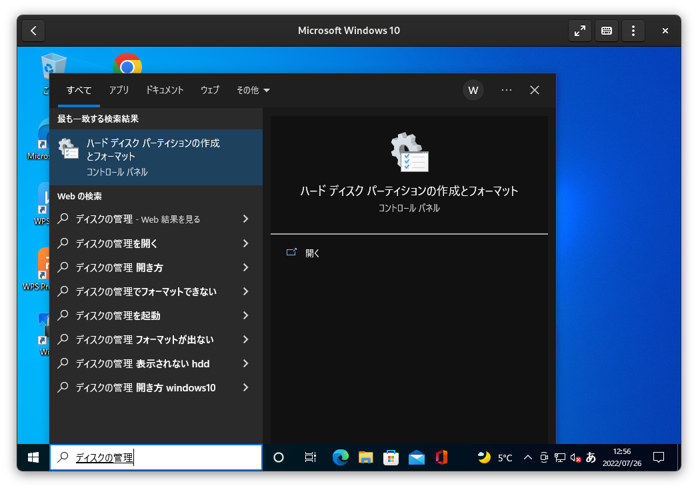Expand arrow for ディスクの管理 Web 結果を見る
The height and width of the screenshot is (490, 698).
click(x=245, y=219)
